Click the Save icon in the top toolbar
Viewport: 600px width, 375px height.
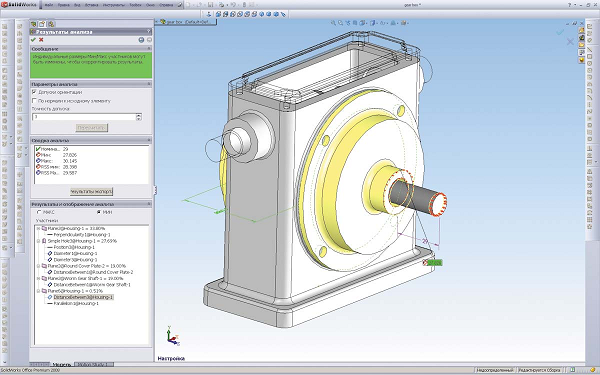pyautogui.click(x=210, y=5)
